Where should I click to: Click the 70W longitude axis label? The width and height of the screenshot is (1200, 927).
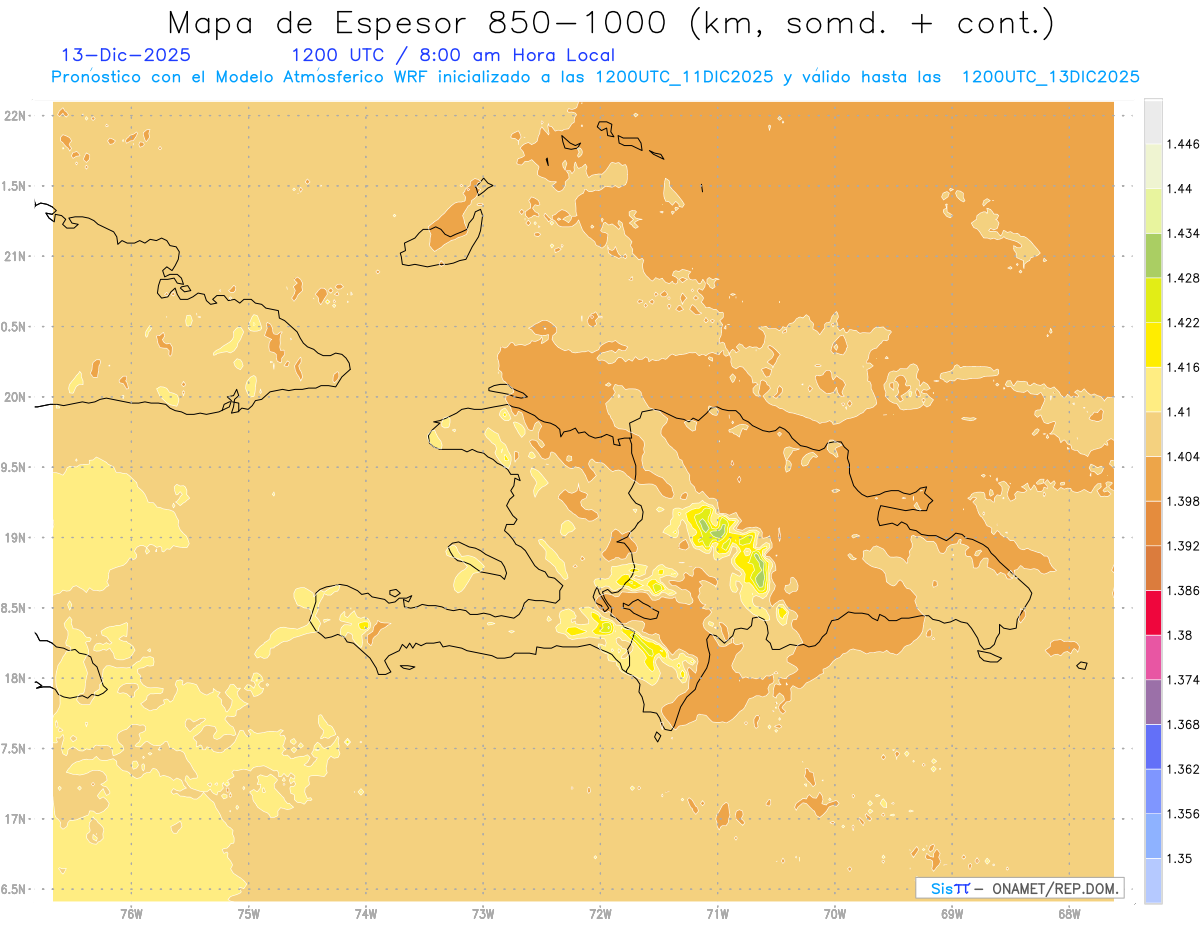pos(835,914)
